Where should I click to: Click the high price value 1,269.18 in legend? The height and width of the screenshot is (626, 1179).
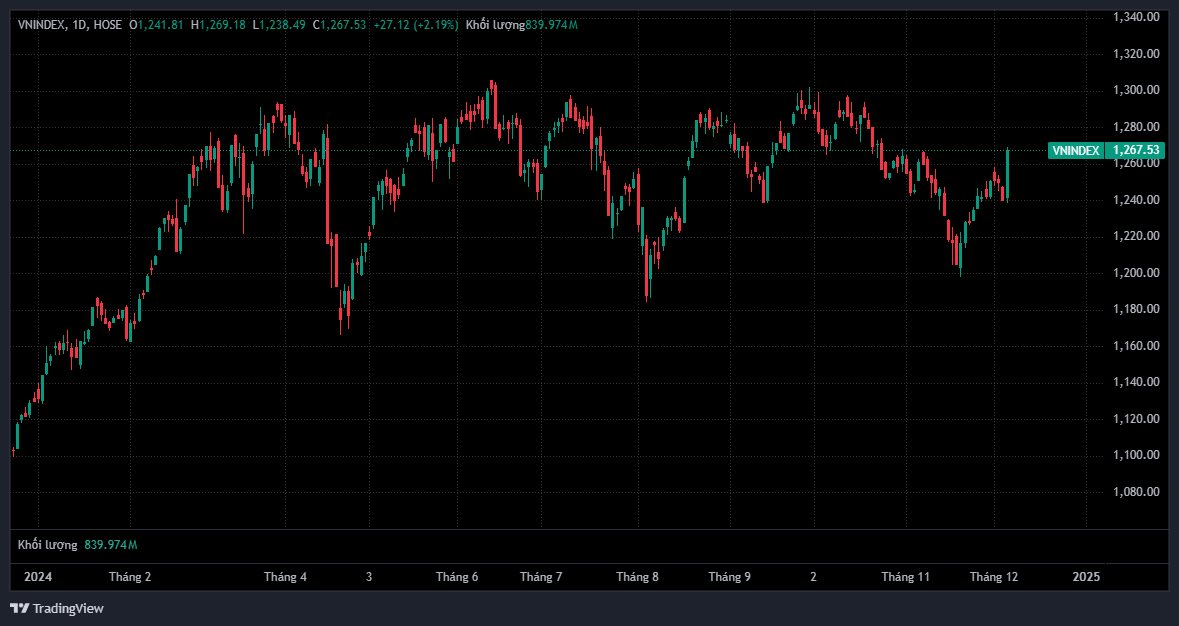pyautogui.click(x=222, y=24)
